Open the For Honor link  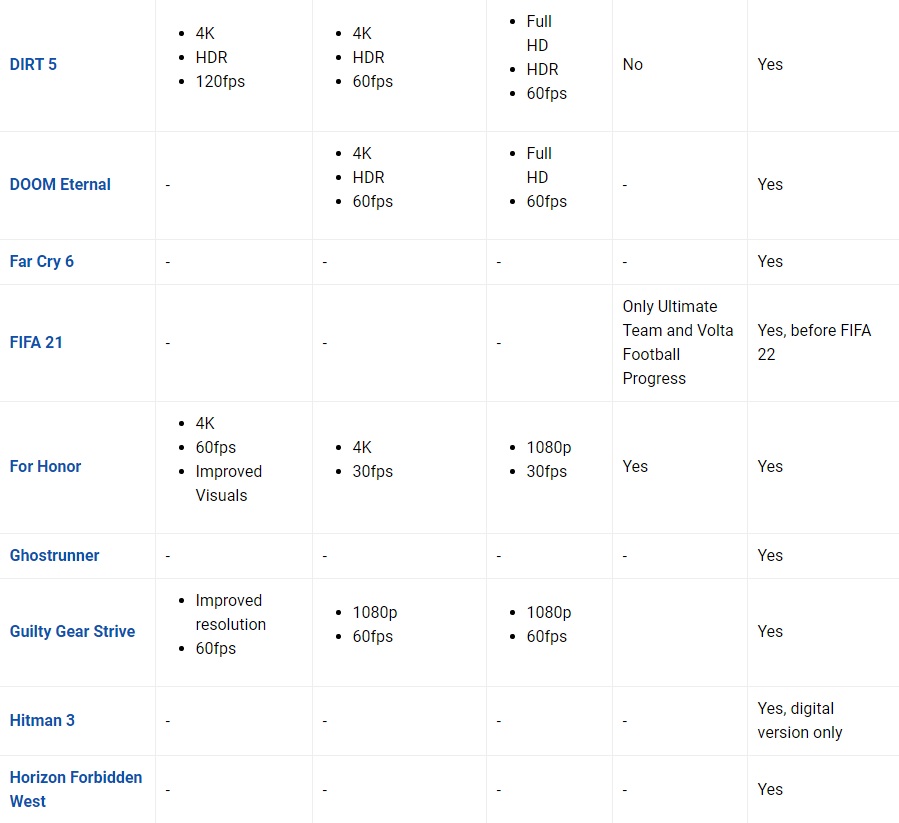point(45,466)
